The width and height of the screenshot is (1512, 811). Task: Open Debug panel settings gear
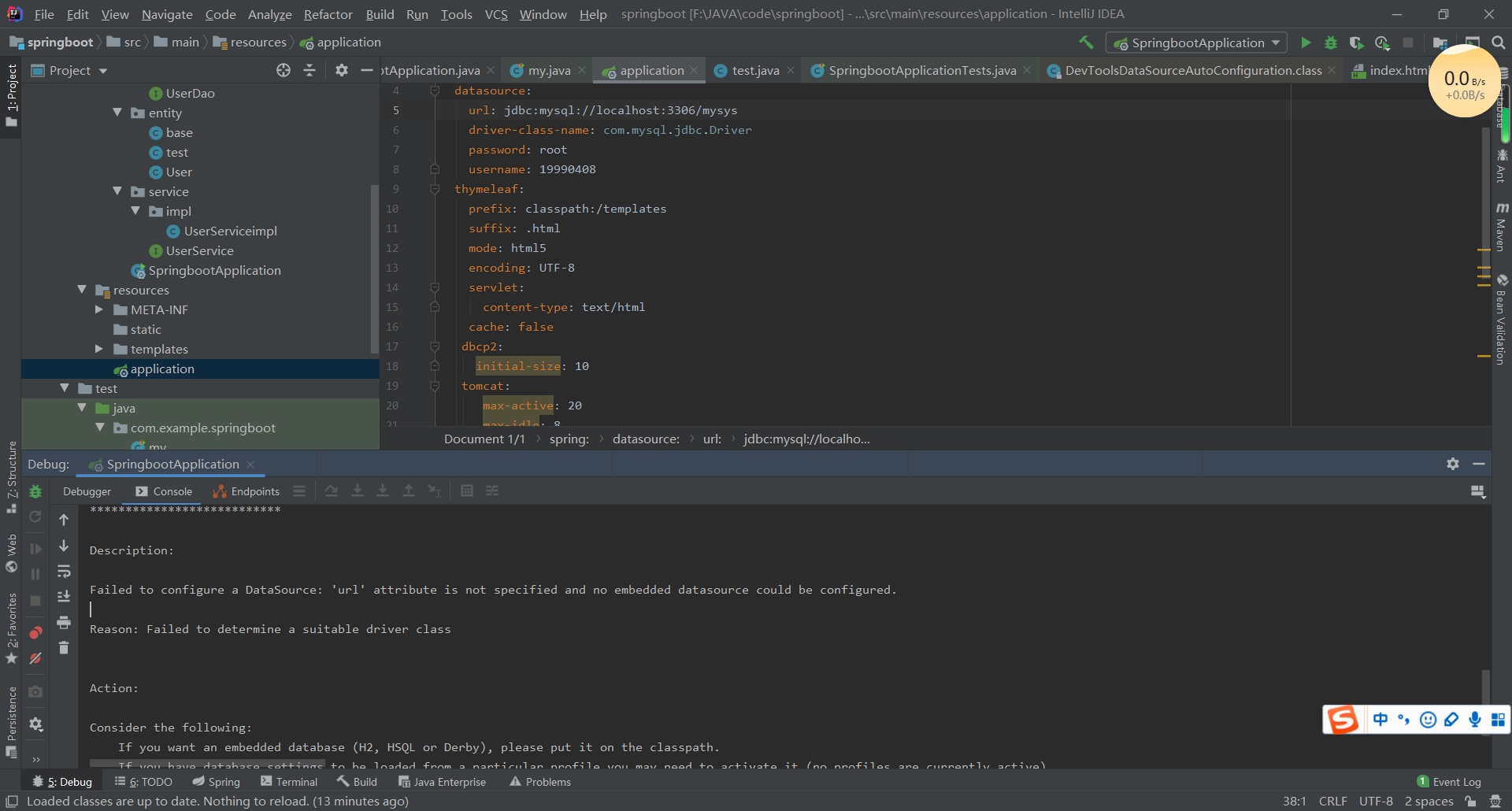(x=1453, y=464)
